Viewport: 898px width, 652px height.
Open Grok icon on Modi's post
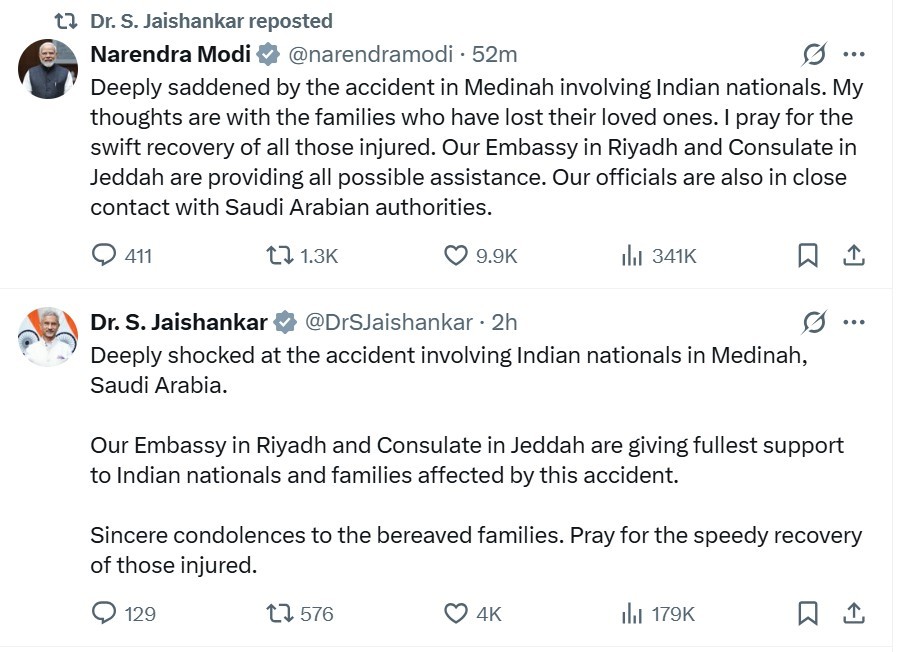click(815, 54)
